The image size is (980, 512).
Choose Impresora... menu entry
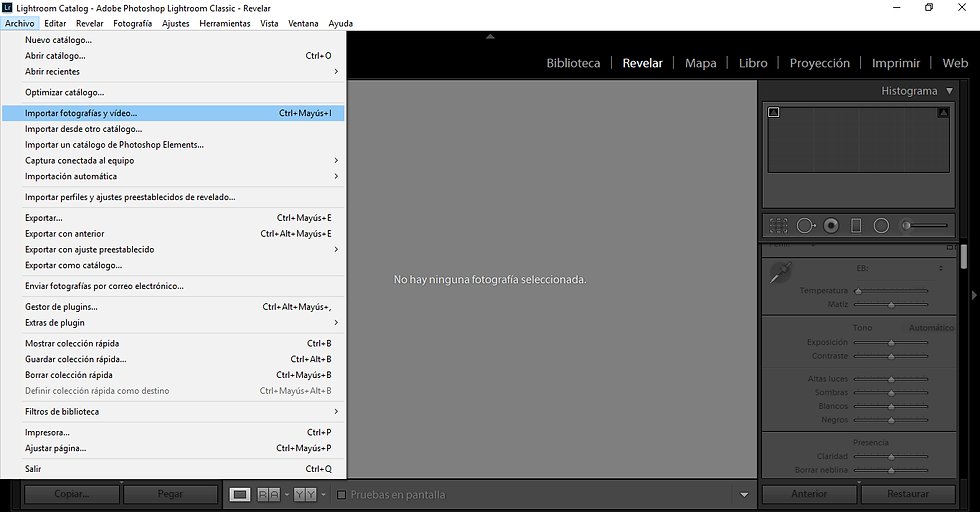(173, 432)
